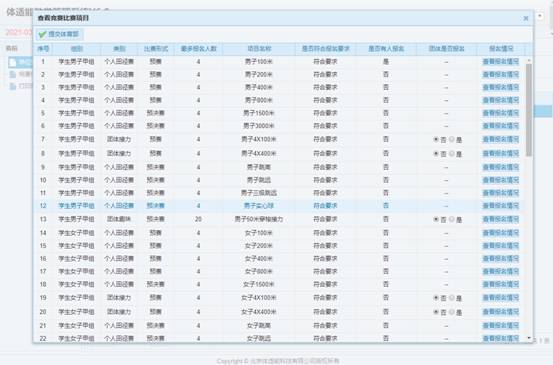Select the second file icon in left sidebar
The height and width of the screenshot is (365, 553).
click(13, 74)
